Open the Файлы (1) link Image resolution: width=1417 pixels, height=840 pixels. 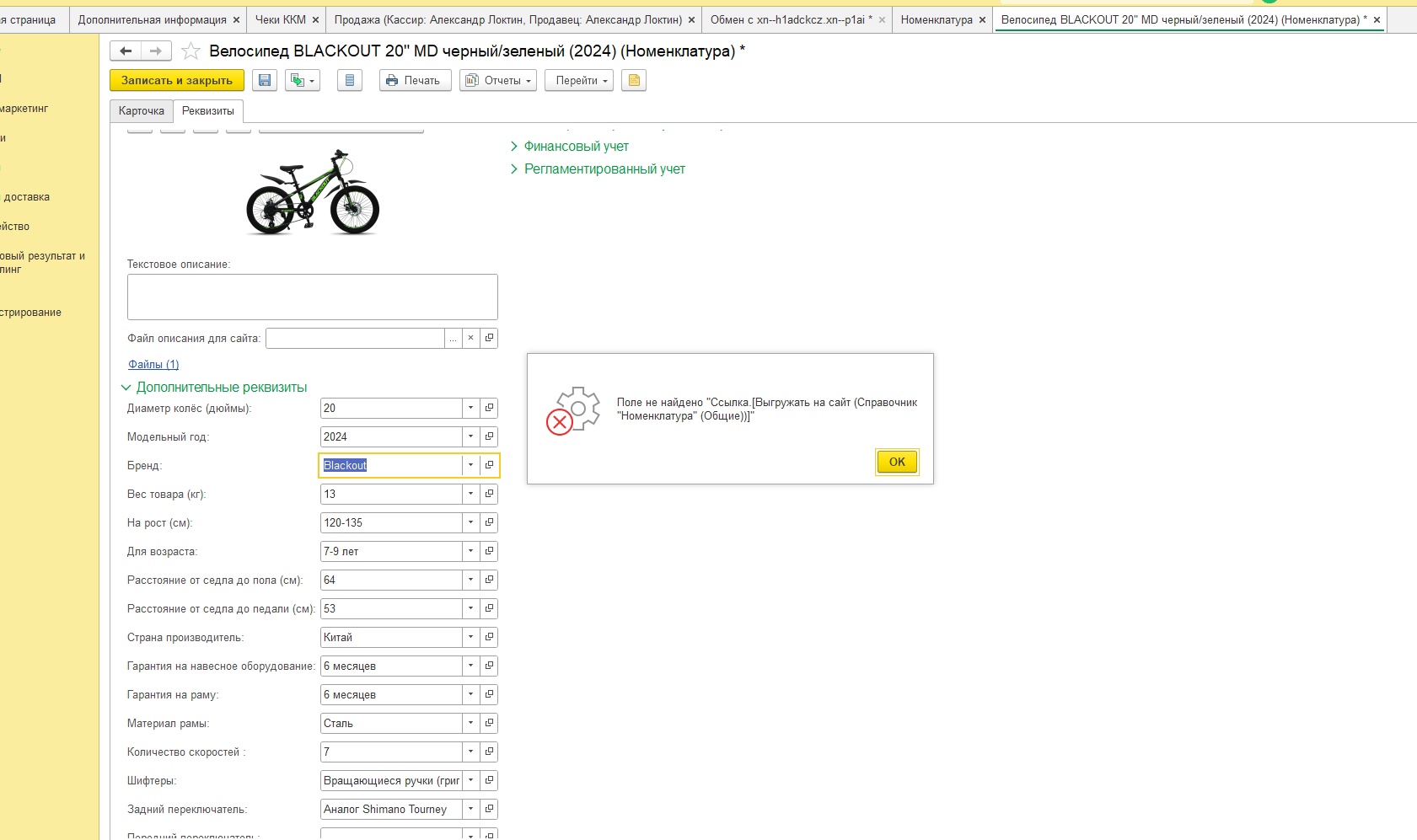(x=153, y=365)
